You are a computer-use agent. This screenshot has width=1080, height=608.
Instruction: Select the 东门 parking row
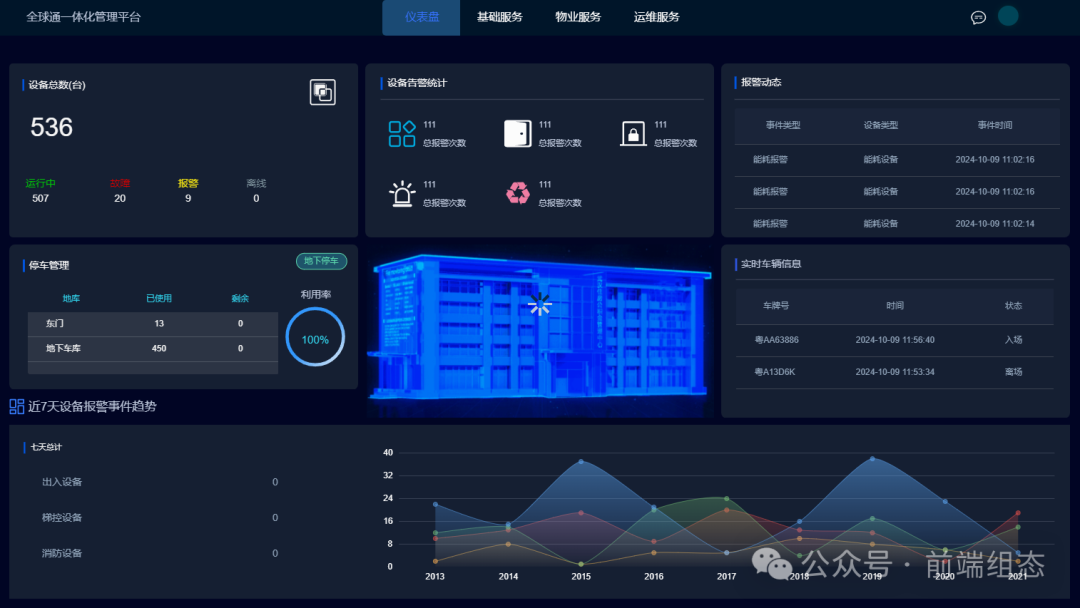pyautogui.click(x=153, y=324)
